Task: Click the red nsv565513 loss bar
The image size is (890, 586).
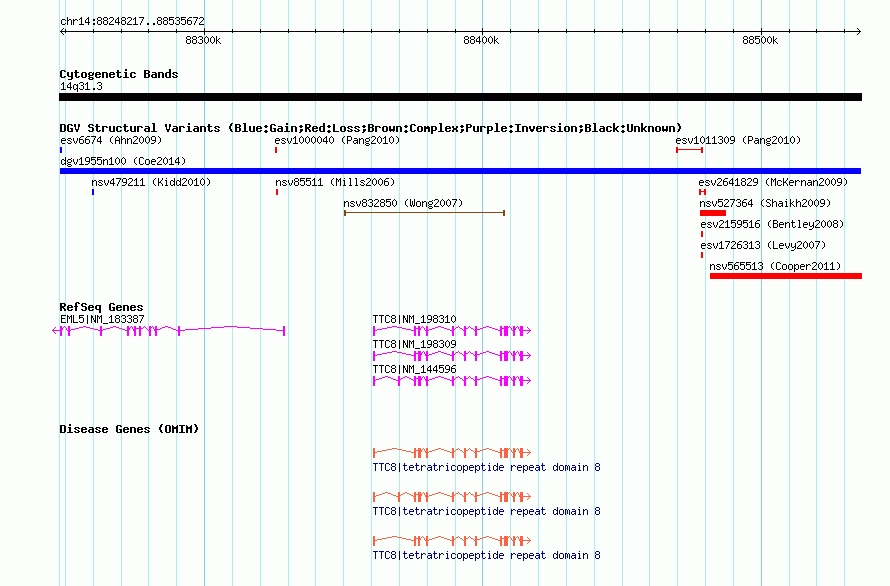Action: pyautogui.click(x=786, y=276)
